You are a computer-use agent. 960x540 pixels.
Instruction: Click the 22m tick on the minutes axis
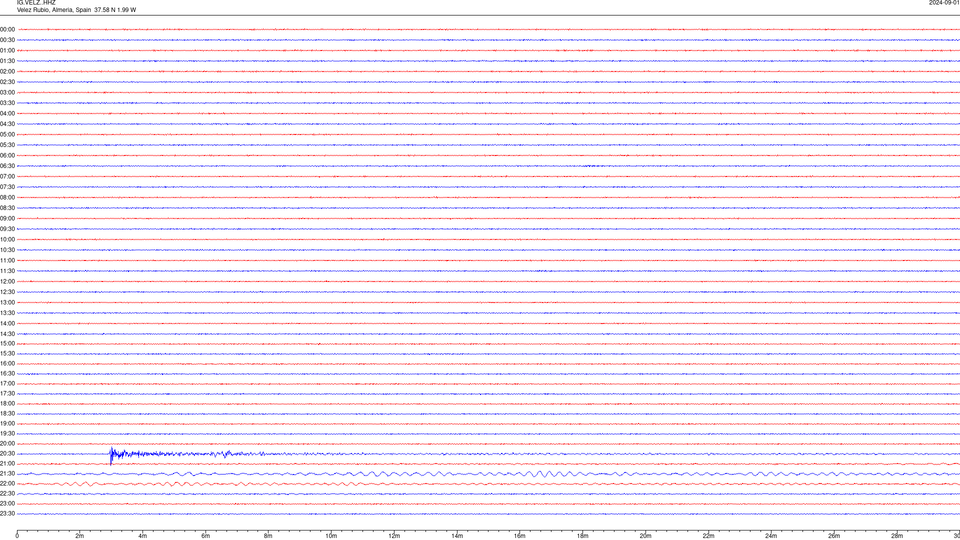[708, 536]
